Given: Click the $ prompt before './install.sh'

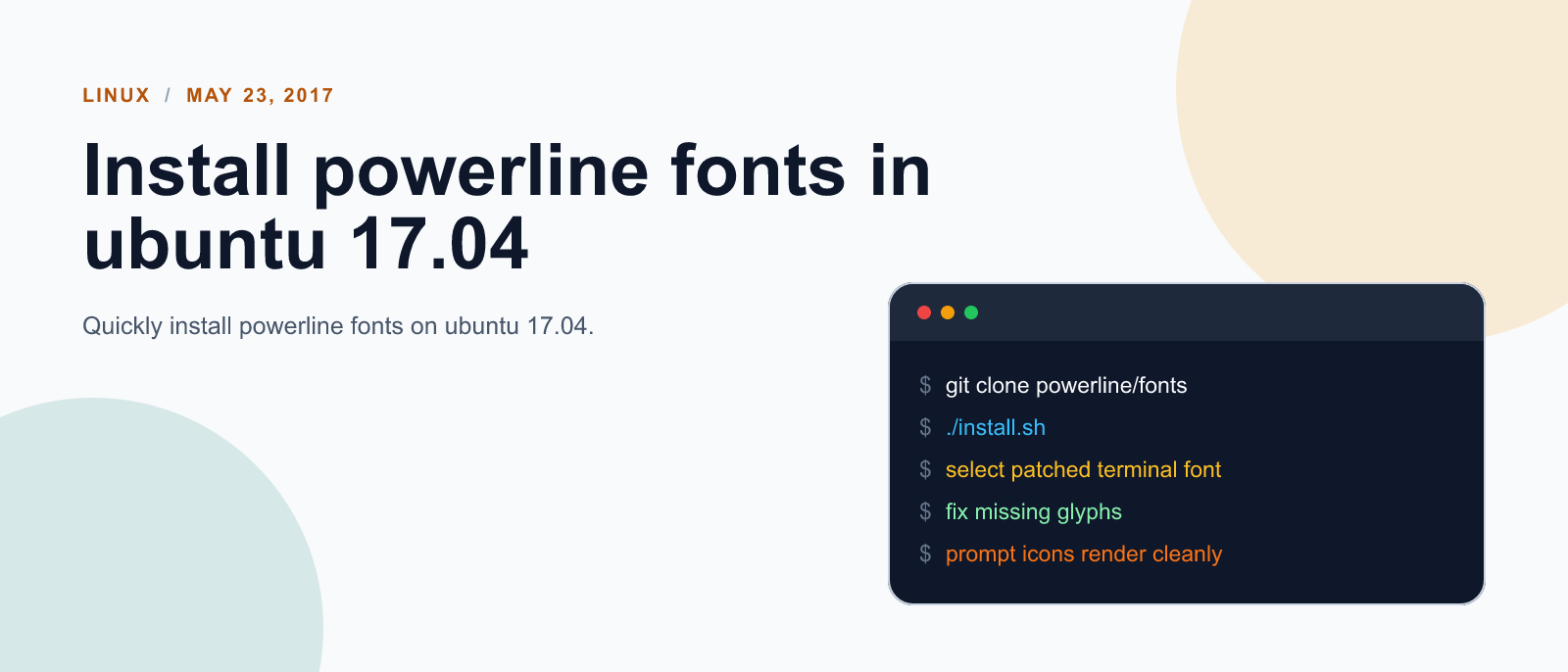Looking at the screenshot, I should [x=925, y=428].
